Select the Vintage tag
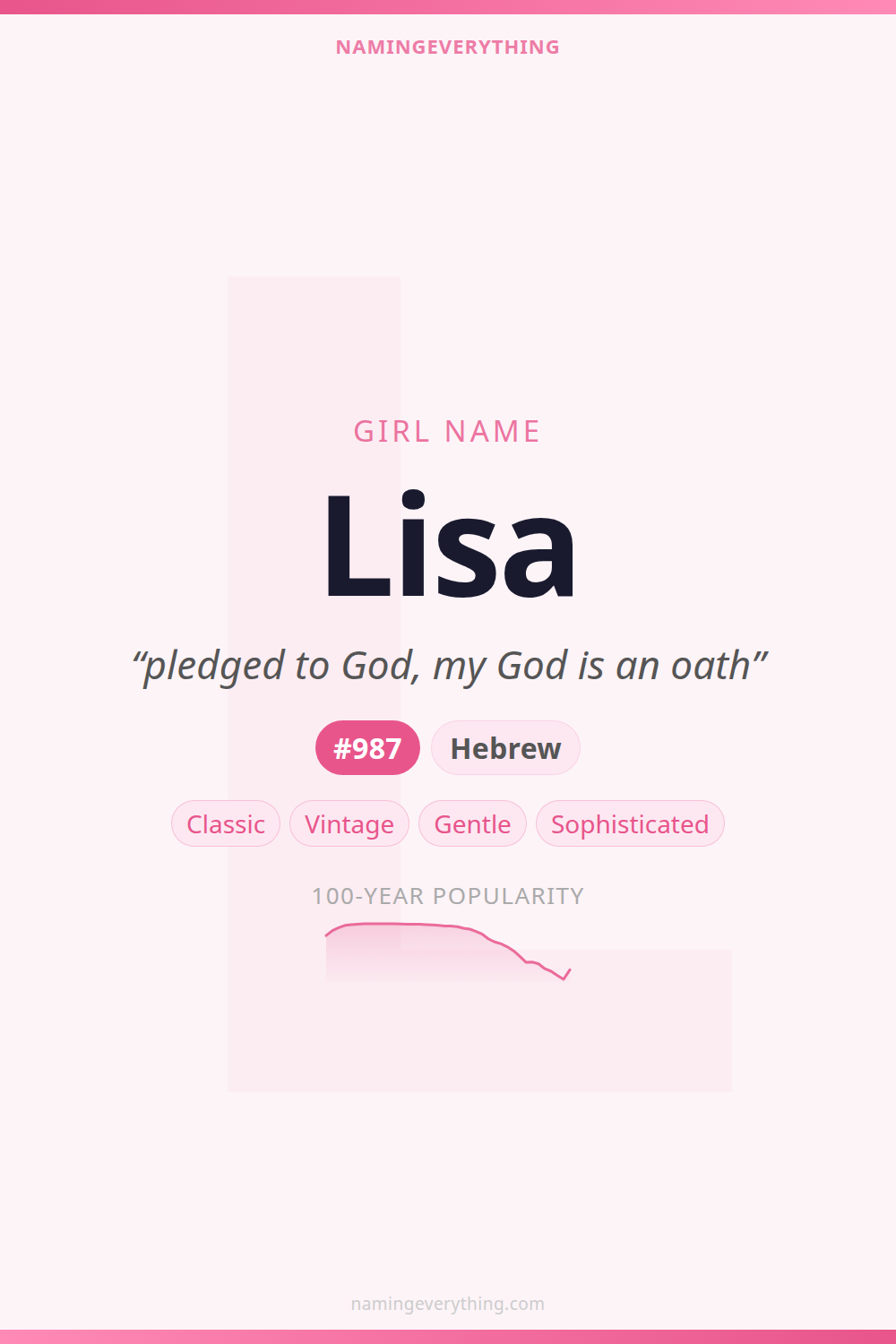The height and width of the screenshot is (1344, 896). point(349,824)
